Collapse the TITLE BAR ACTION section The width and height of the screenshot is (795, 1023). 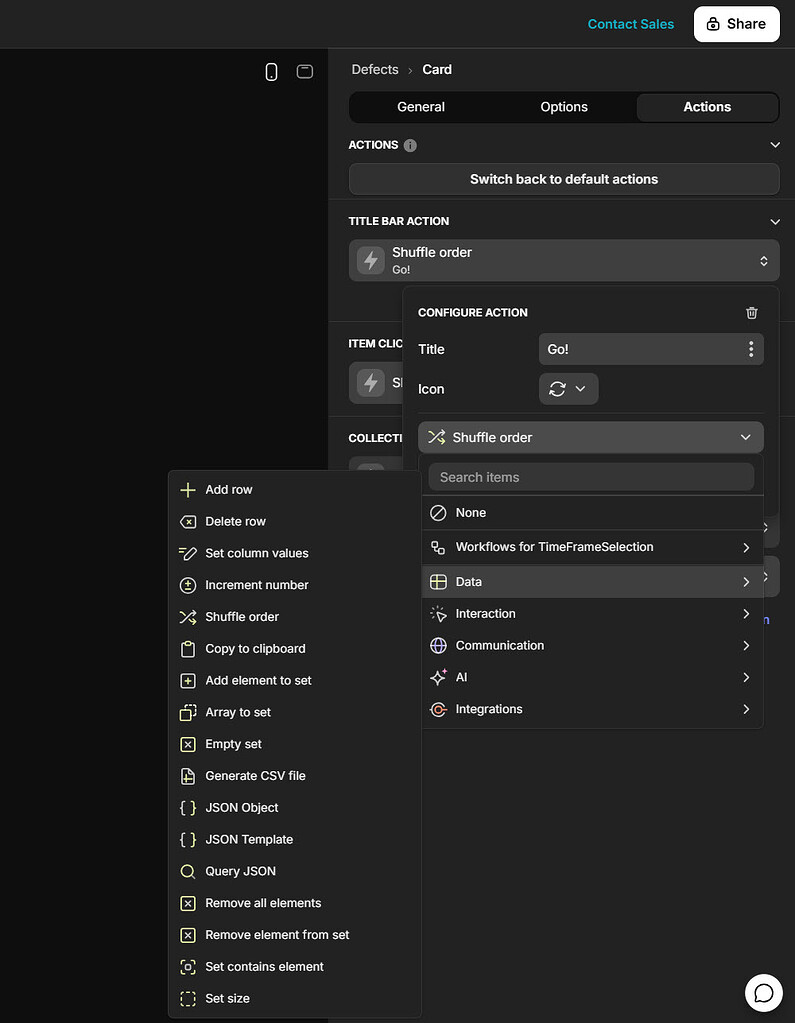[x=775, y=221]
